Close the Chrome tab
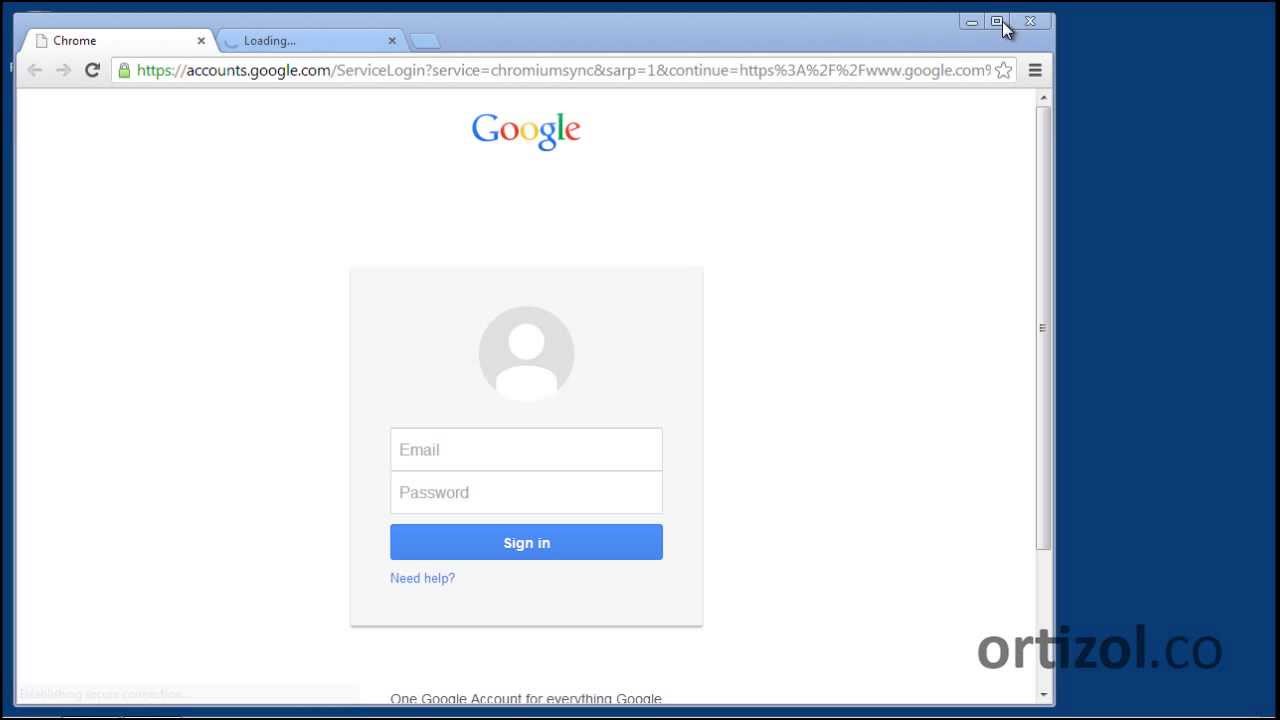This screenshot has height=720, width=1280. click(x=201, y=41)
